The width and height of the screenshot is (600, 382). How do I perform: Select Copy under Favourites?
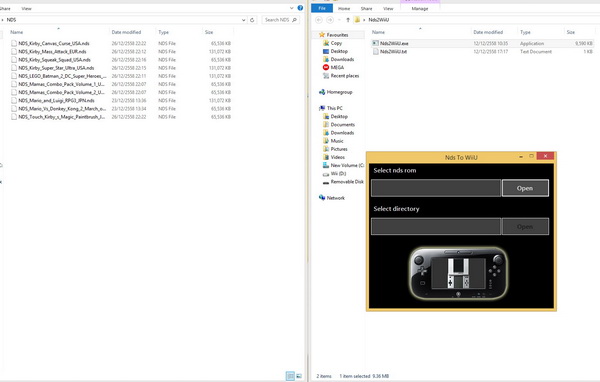pos(336,43)
